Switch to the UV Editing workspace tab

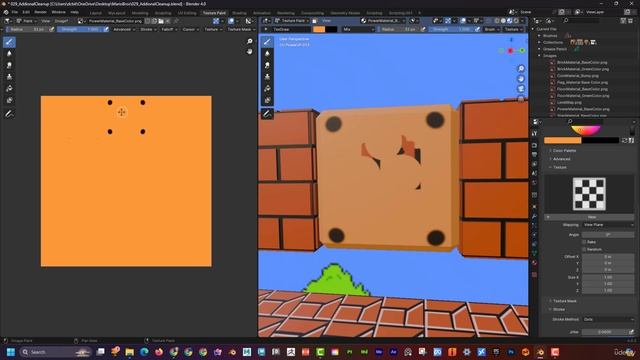187,13
